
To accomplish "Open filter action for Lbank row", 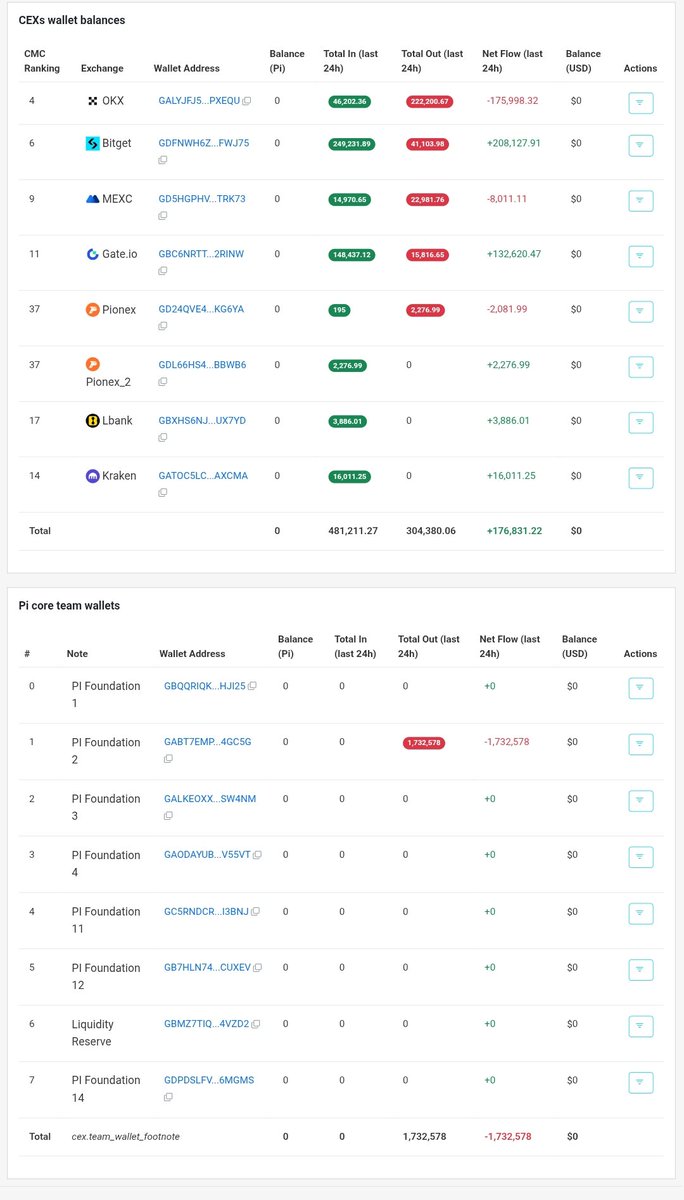I will tap(640, 422).
